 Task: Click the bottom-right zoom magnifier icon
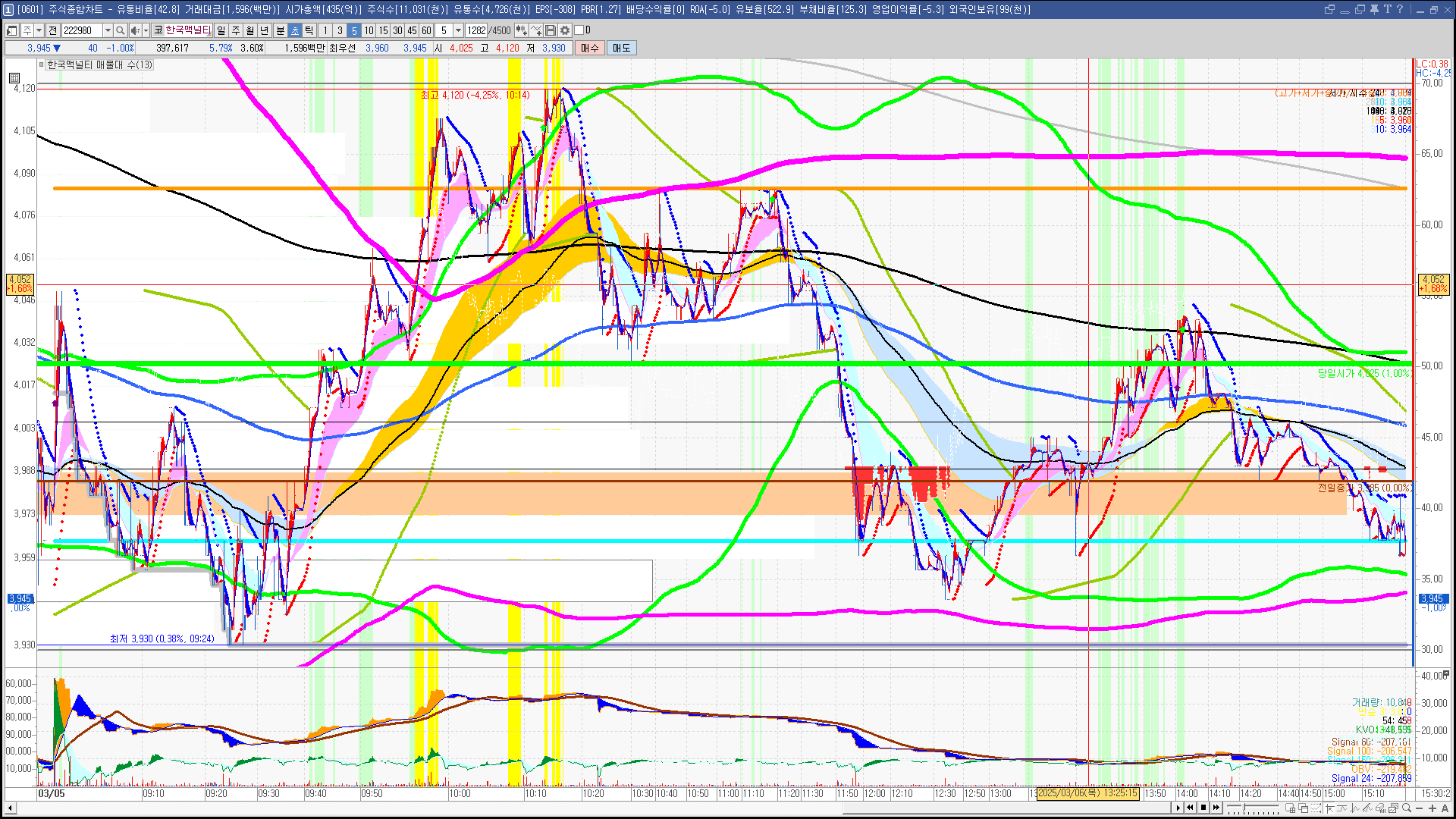[x=1407, y=808]
